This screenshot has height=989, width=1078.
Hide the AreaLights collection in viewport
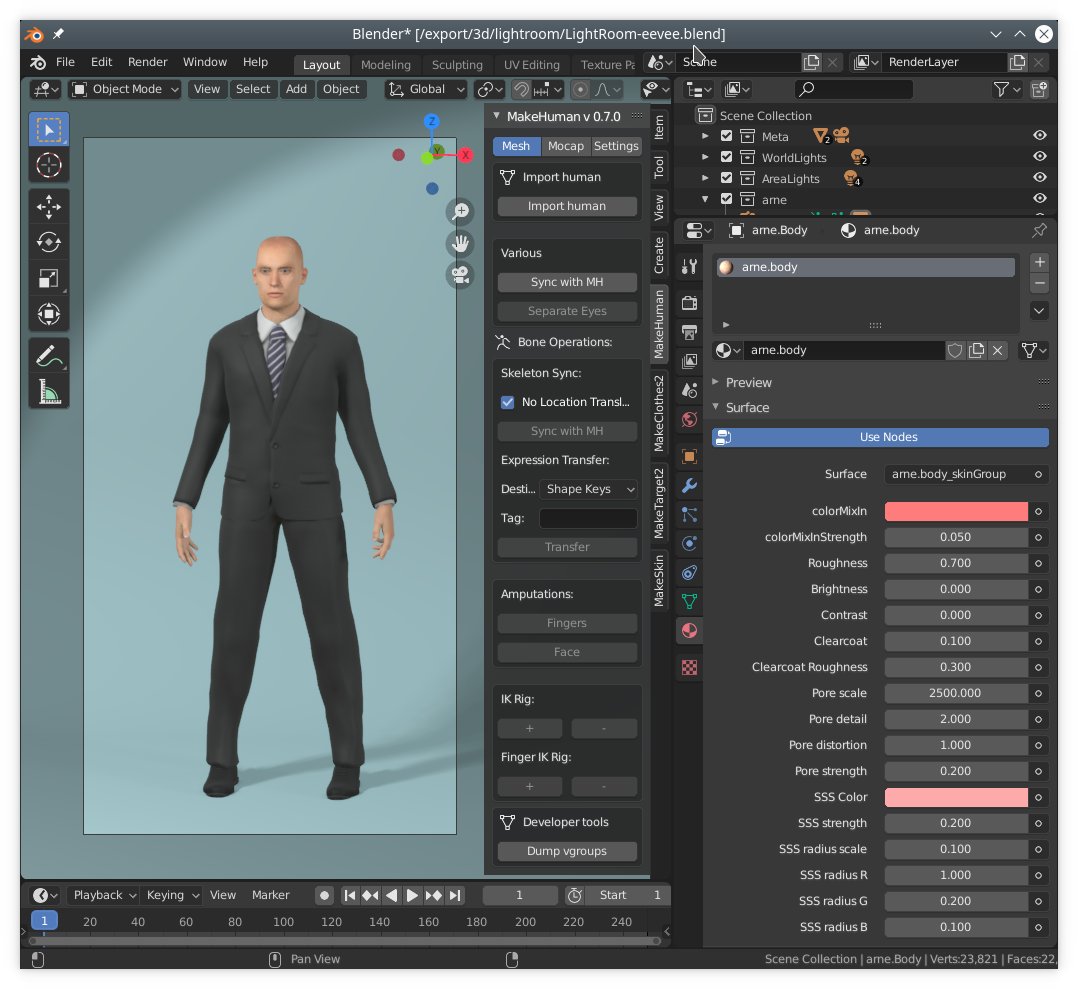click(1040, 177)
